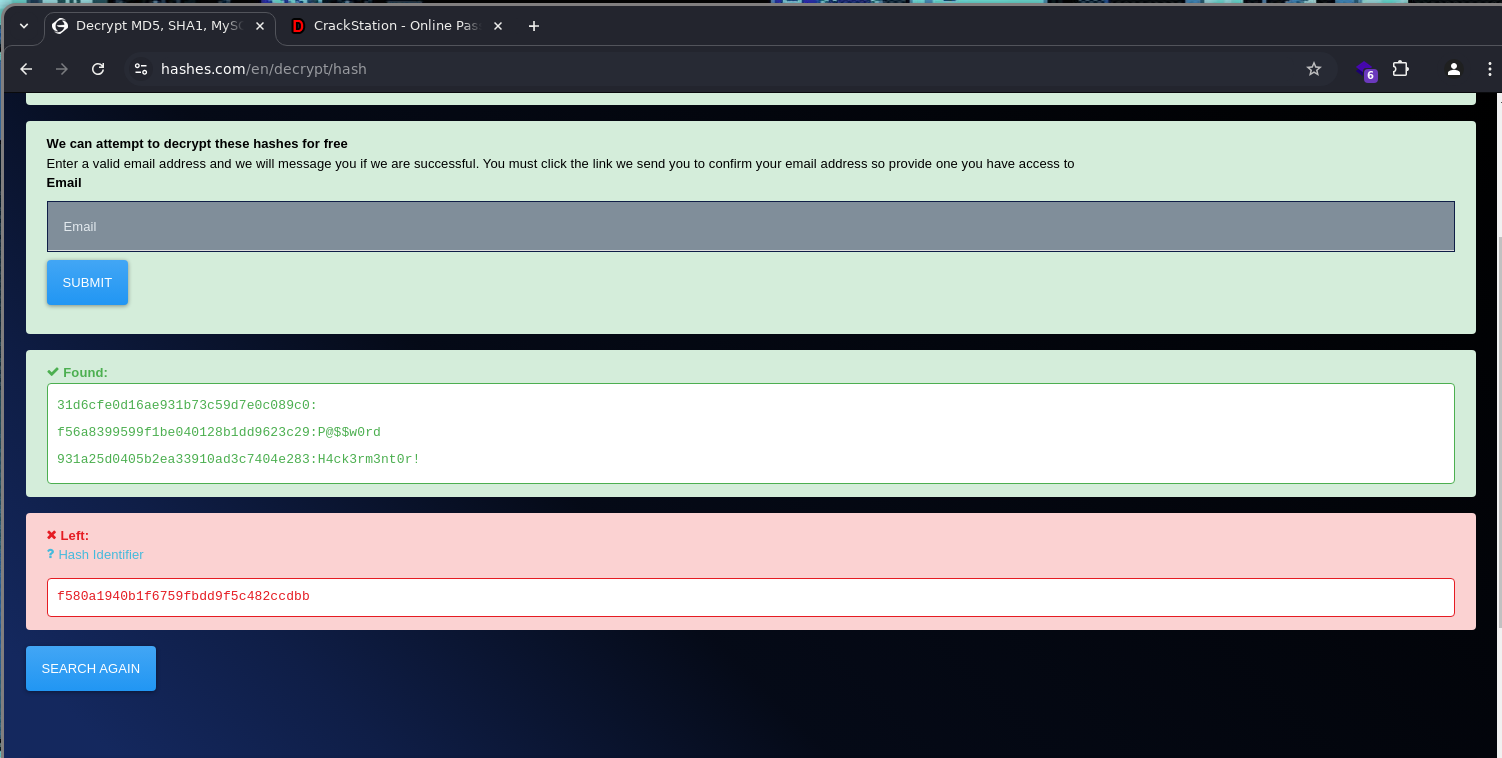Open the Chrome profile icon
The height and width of the screenshot is (758, 1502).
(x=1454, y=69)
